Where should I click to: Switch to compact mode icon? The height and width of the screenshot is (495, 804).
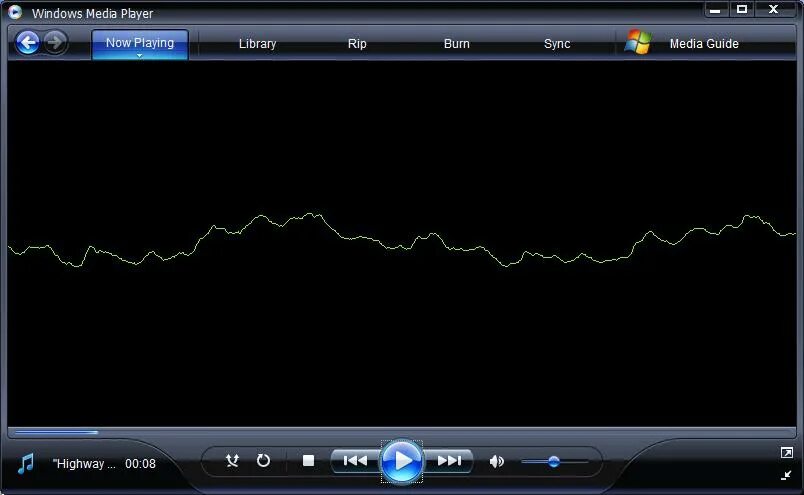[786, 476]
